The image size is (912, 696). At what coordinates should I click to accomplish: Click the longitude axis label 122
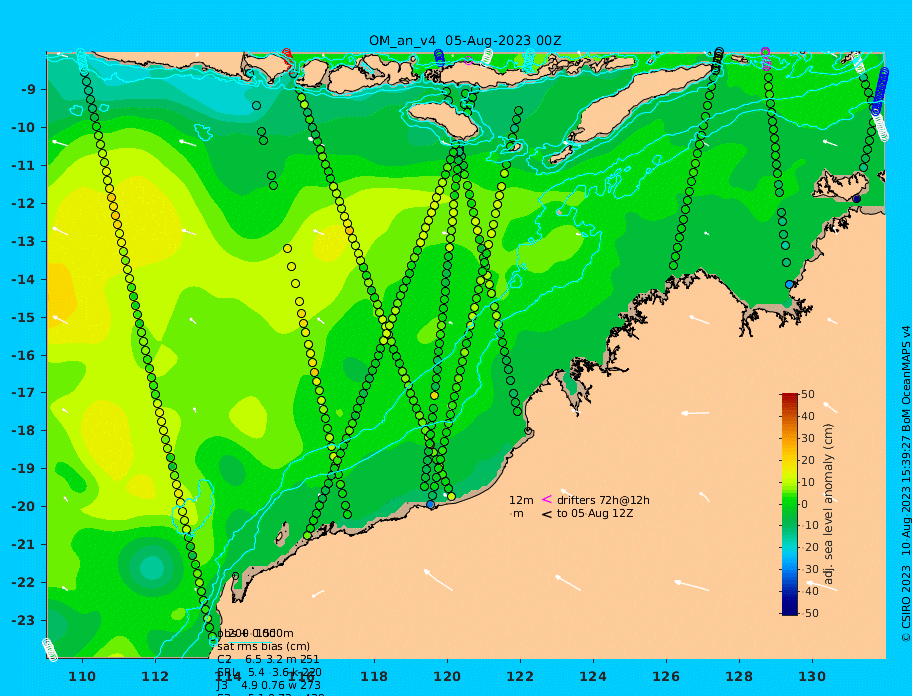520,677
